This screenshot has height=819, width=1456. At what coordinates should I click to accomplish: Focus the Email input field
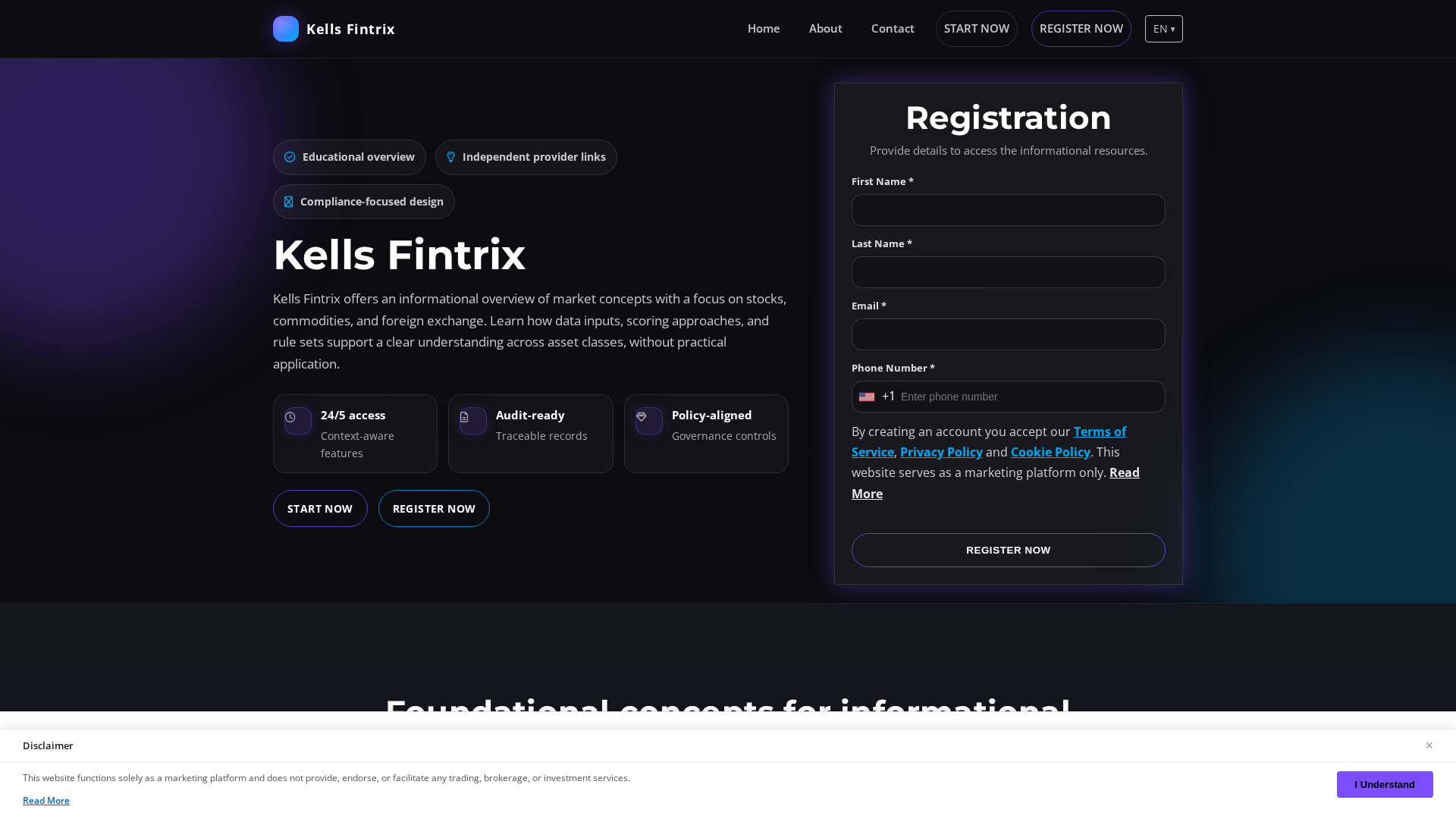(1009, 334)
